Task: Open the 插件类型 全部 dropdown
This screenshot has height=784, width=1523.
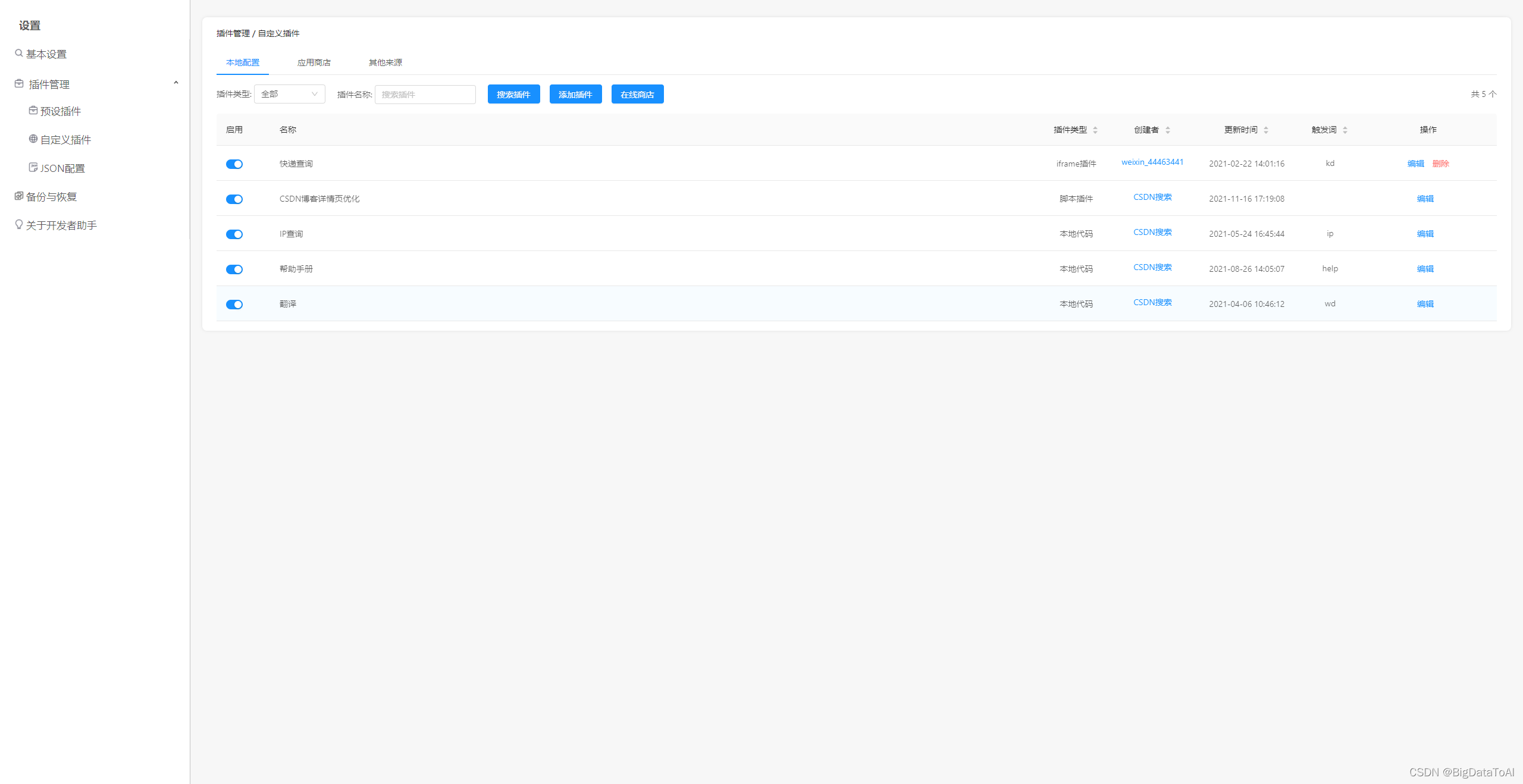Action: pos(289,94)
